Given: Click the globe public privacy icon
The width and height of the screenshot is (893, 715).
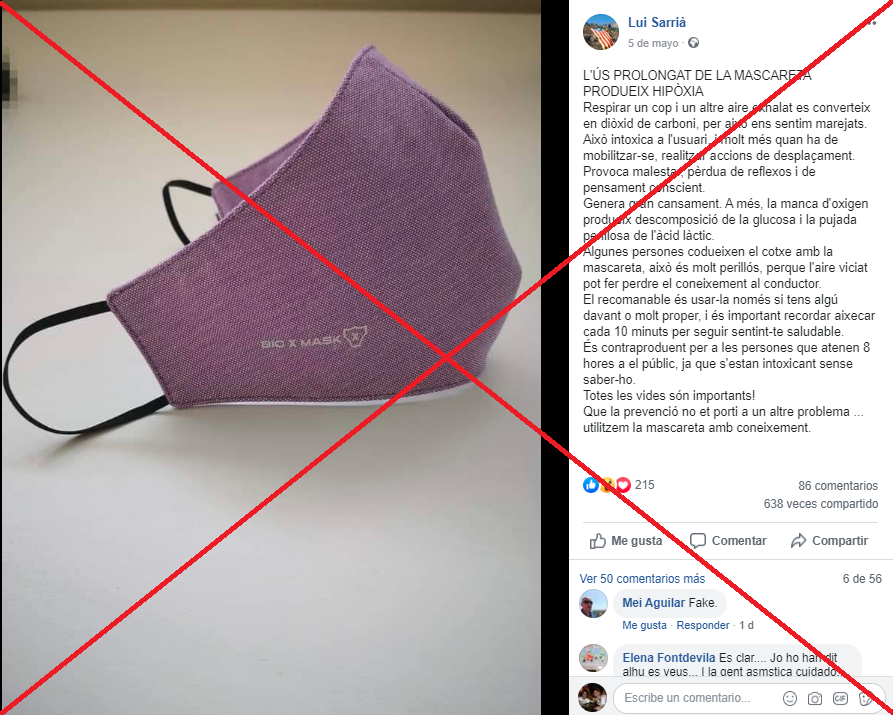Looking at the screenshot, I should (x=693, y=43).
